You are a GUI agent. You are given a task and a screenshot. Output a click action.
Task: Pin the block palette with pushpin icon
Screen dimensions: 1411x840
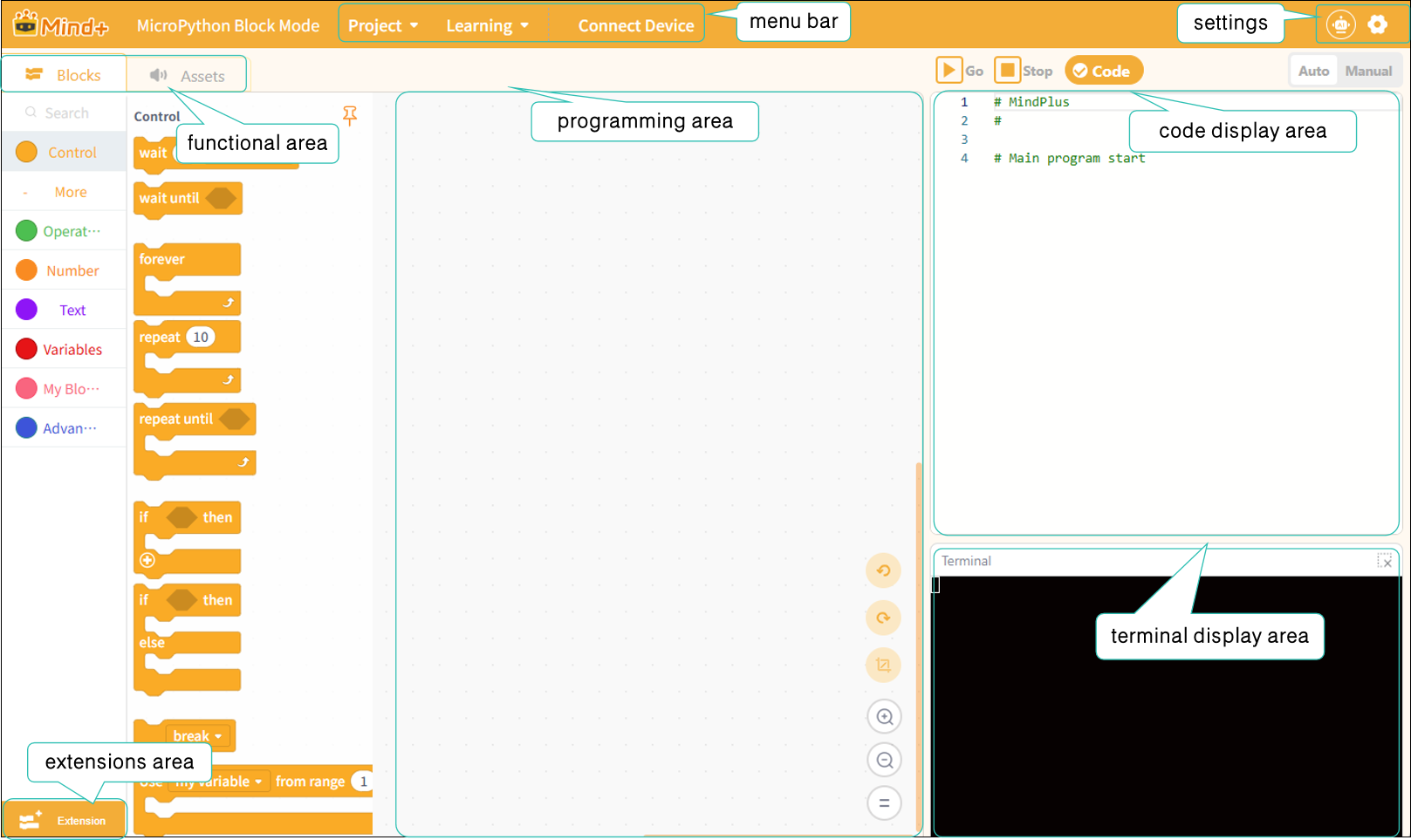click(350, 115)
